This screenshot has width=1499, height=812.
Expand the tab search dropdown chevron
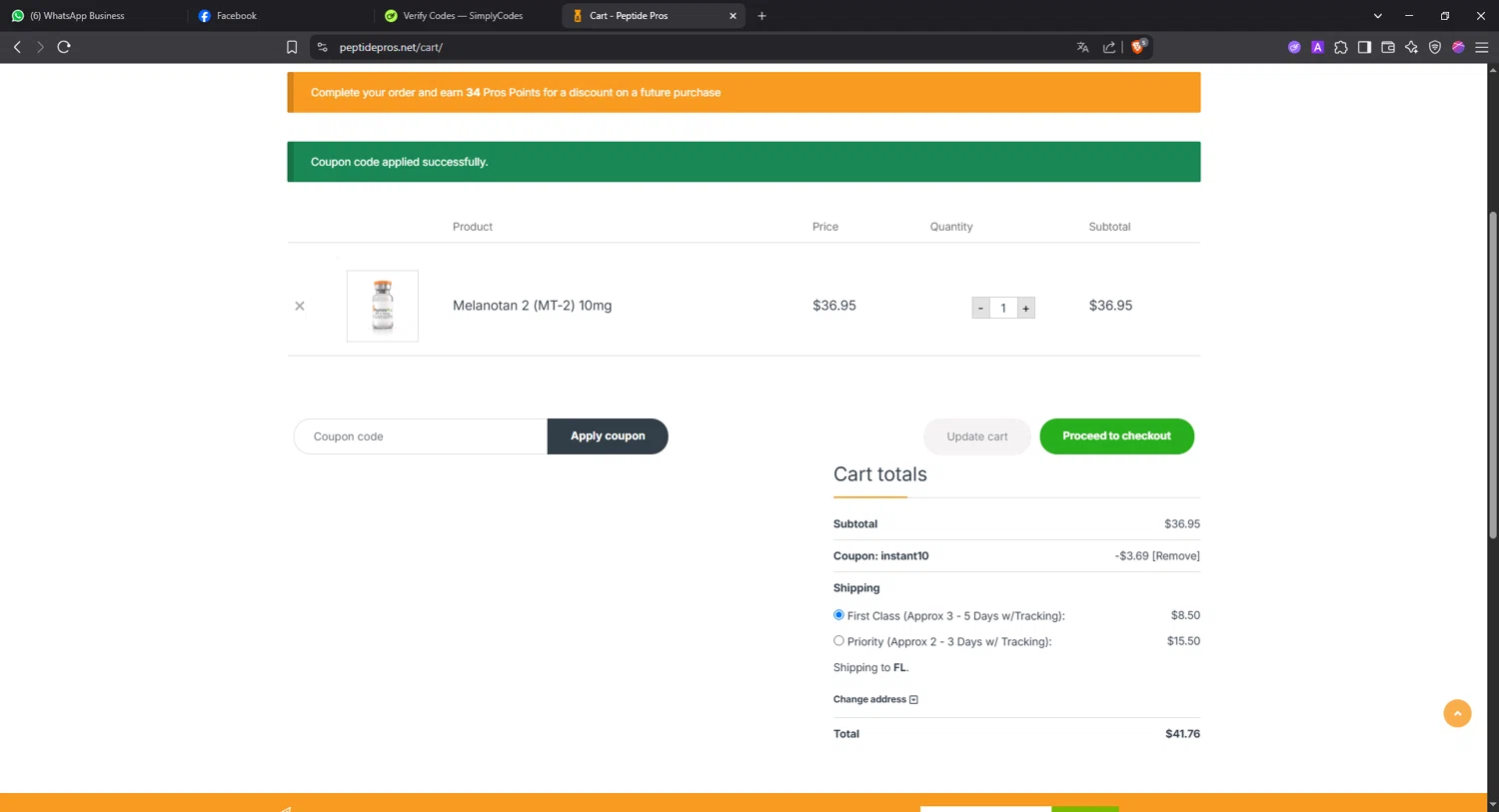point(1377,16)
